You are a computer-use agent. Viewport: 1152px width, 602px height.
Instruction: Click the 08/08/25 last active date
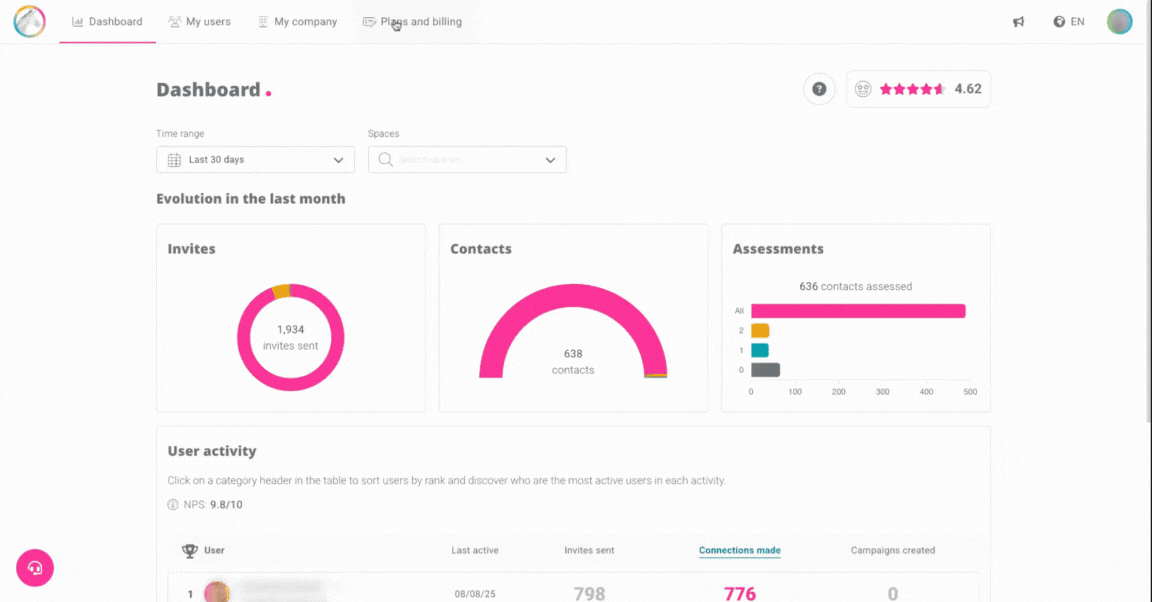point(475,594)
